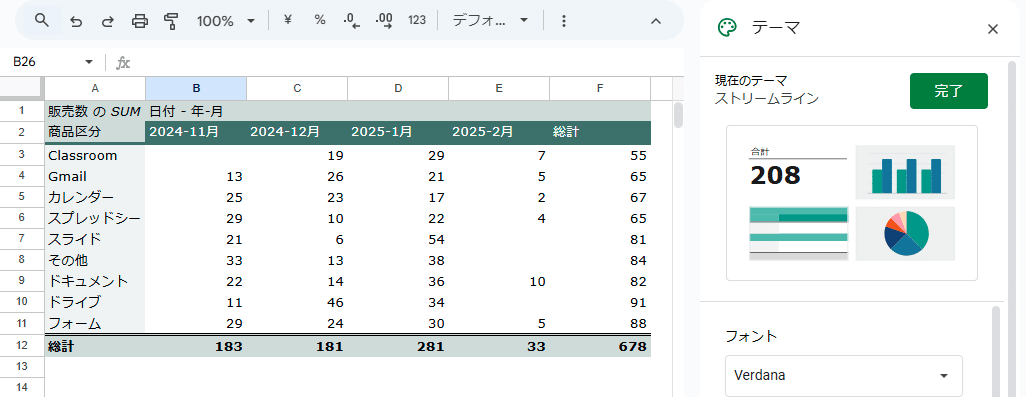
Task: Click the 'Gmail' row label
Action: click(95, 177)
